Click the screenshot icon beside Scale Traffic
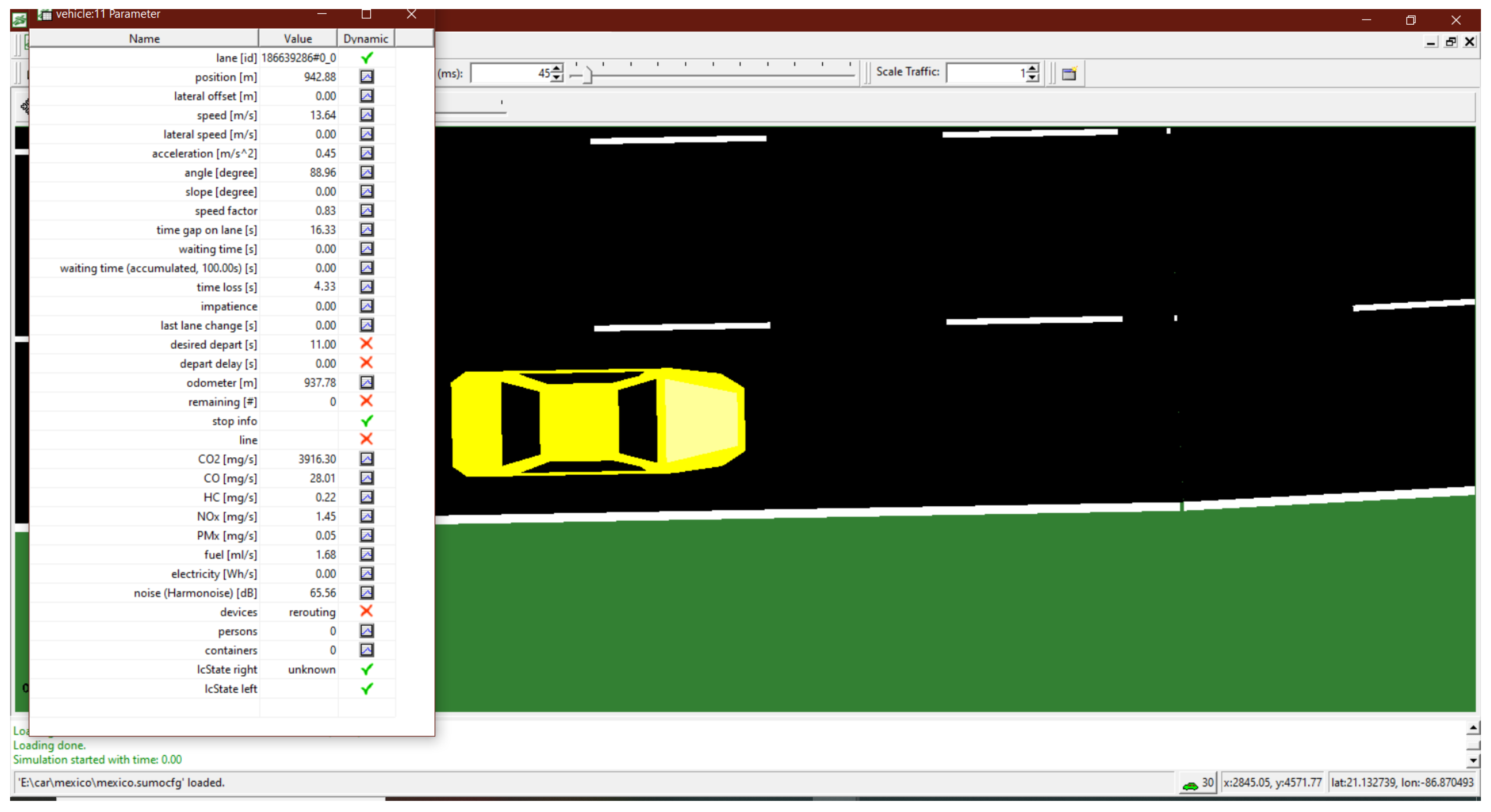The image size is (1491, 812). [x=1068, y=73]
